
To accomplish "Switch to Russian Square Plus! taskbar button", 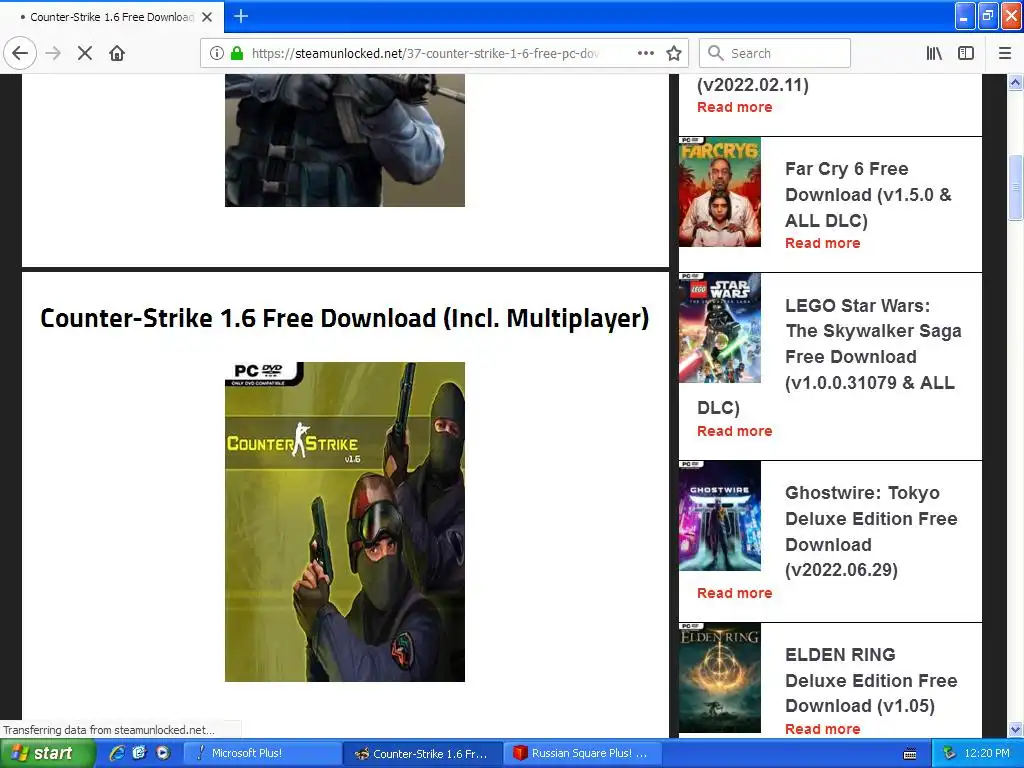I will pyautogui.click(x=583, y=753).
